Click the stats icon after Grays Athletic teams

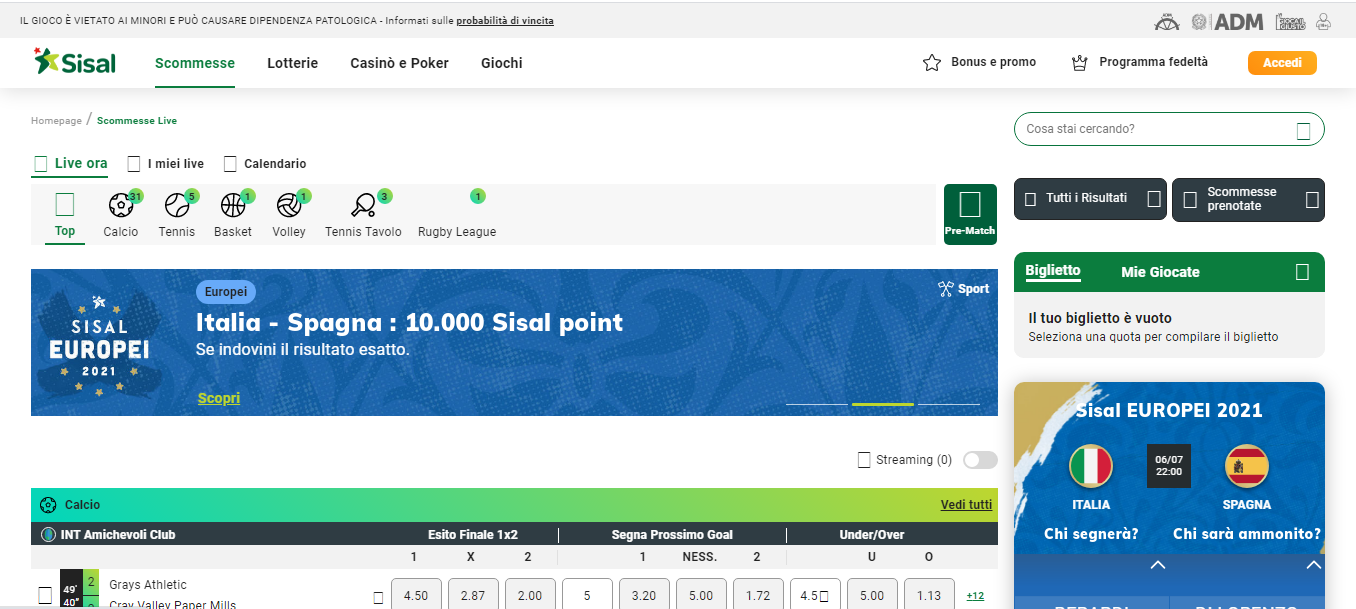(378, 597)
